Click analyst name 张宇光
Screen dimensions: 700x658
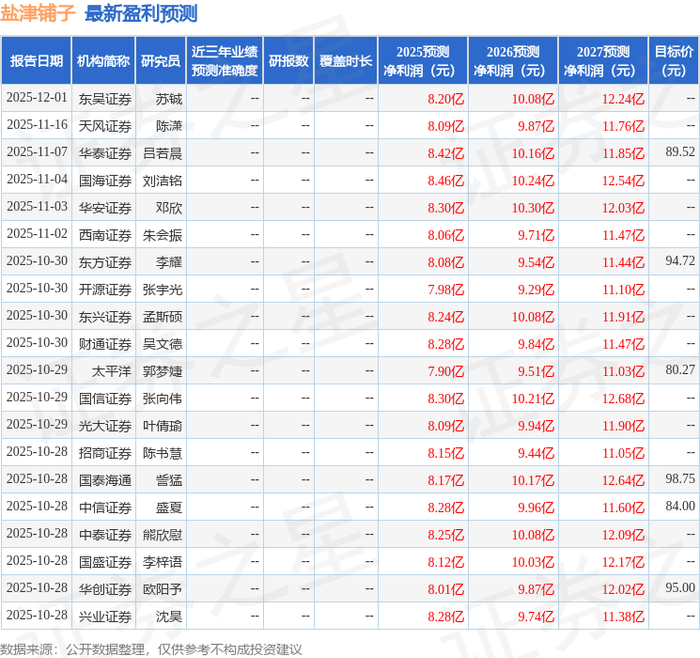click(162, 289)
